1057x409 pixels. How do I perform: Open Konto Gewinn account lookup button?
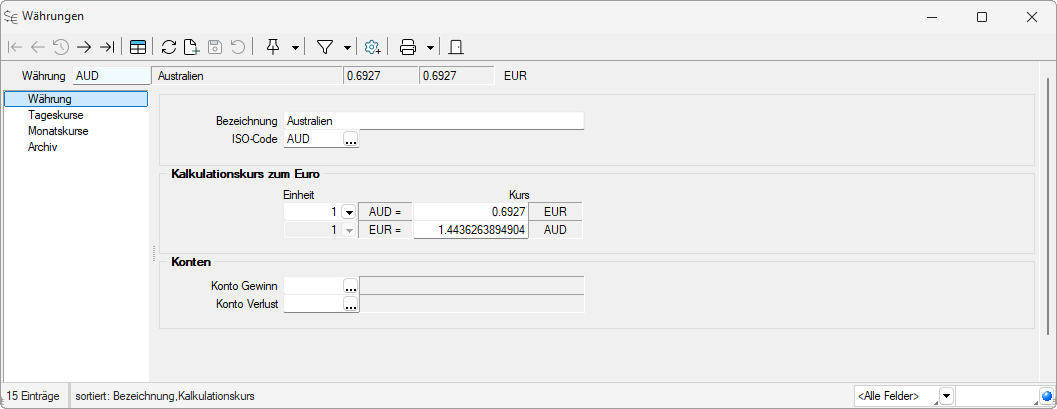point(350,286)
